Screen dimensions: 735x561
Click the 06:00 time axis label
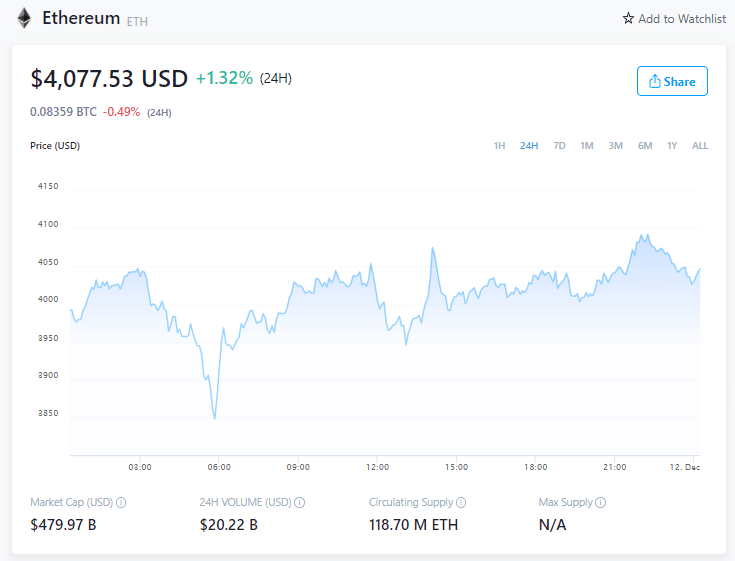coord(219,467)
